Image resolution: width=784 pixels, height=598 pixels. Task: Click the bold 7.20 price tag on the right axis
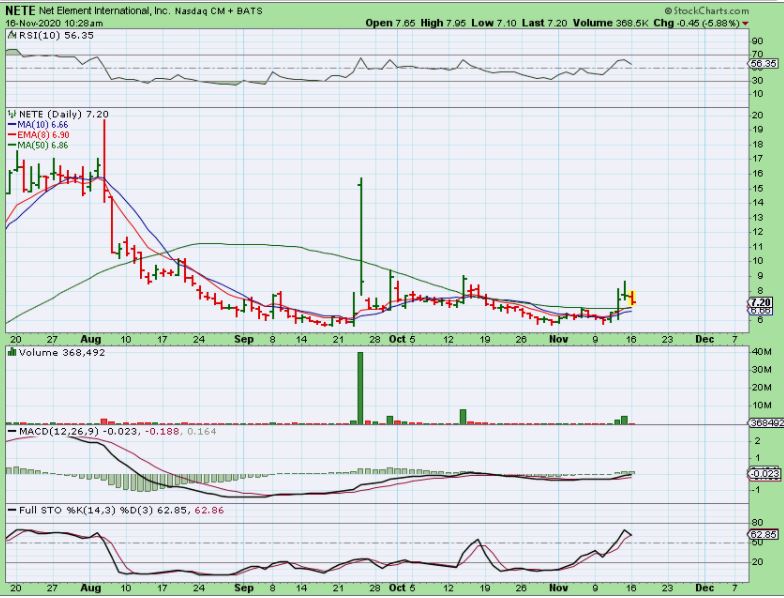tap(760, 302)
